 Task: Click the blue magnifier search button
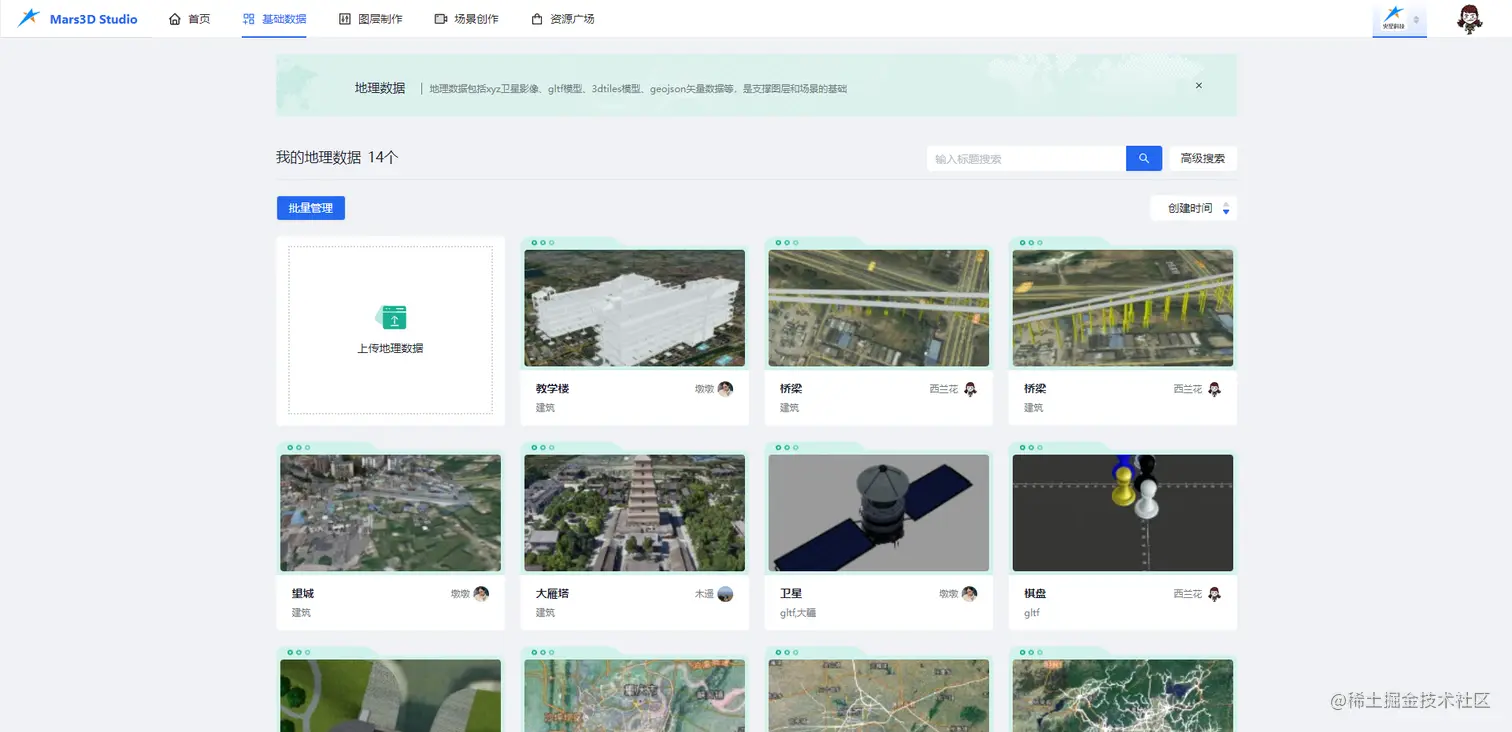tap(1144, 158)
